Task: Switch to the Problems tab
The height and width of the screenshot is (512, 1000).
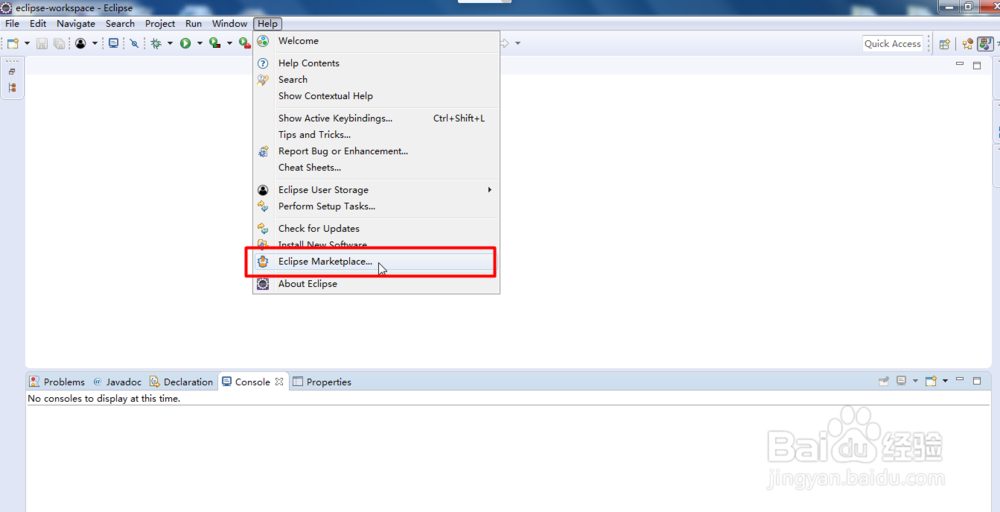Action: pos(57,382)
